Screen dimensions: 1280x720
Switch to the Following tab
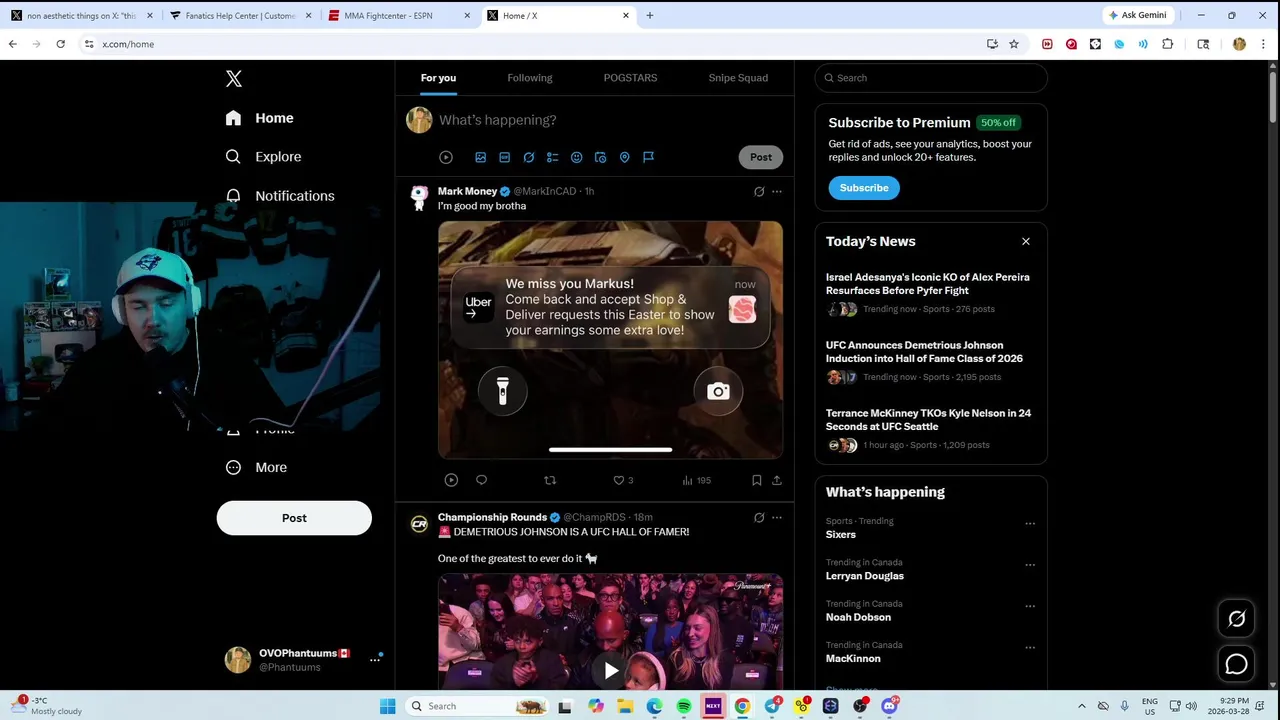[x=529, y=78]
